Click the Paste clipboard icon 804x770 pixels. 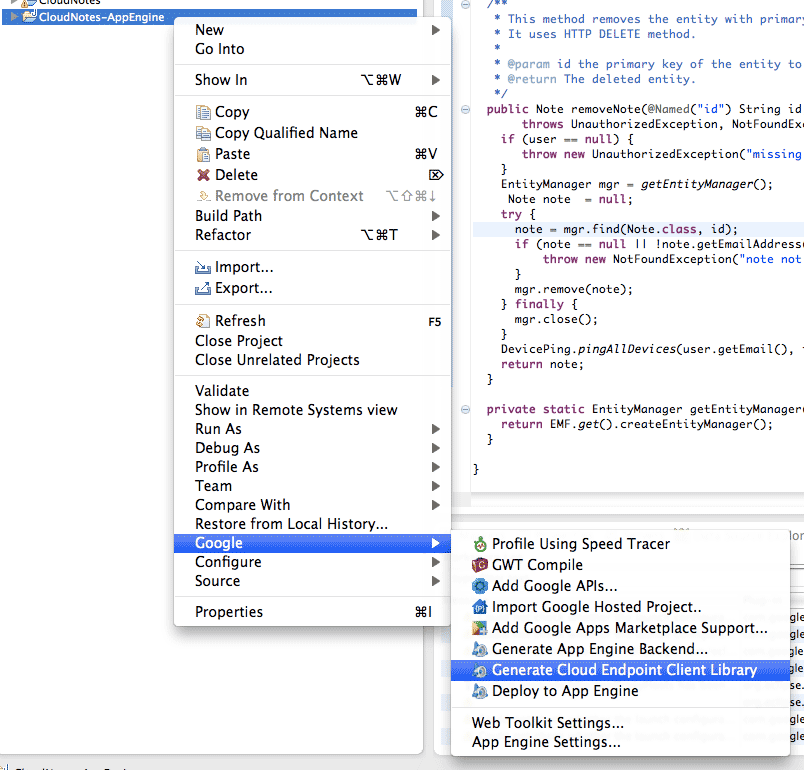tap(204, 154)
